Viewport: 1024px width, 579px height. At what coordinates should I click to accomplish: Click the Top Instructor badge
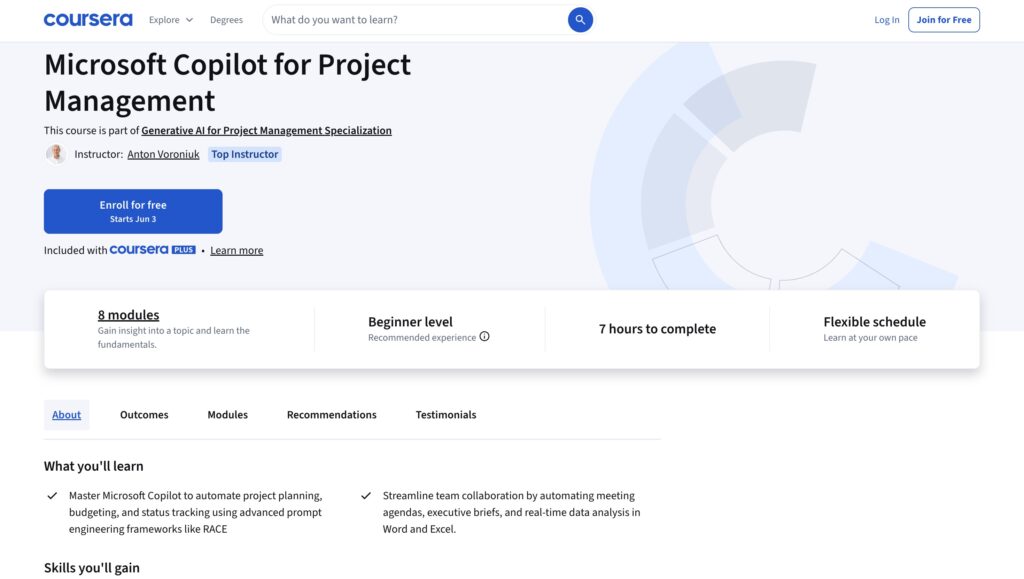[x=244, y=154]
